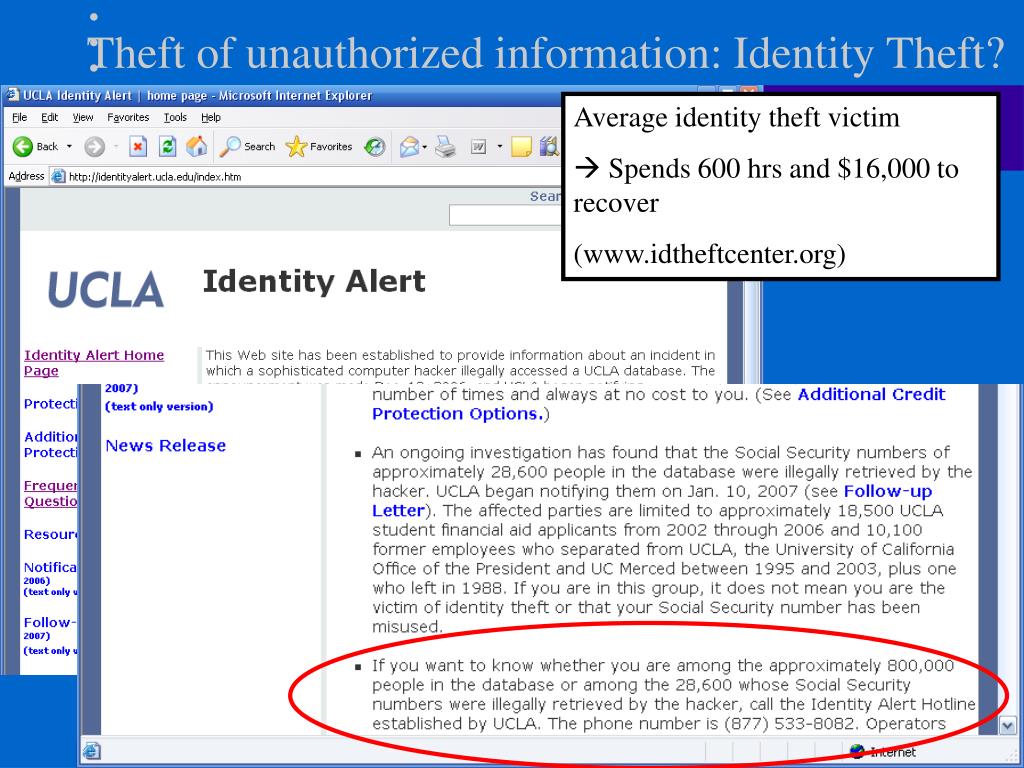Click the yellow Discuss note icon
1024x768 pixels.
coord(521,147)
